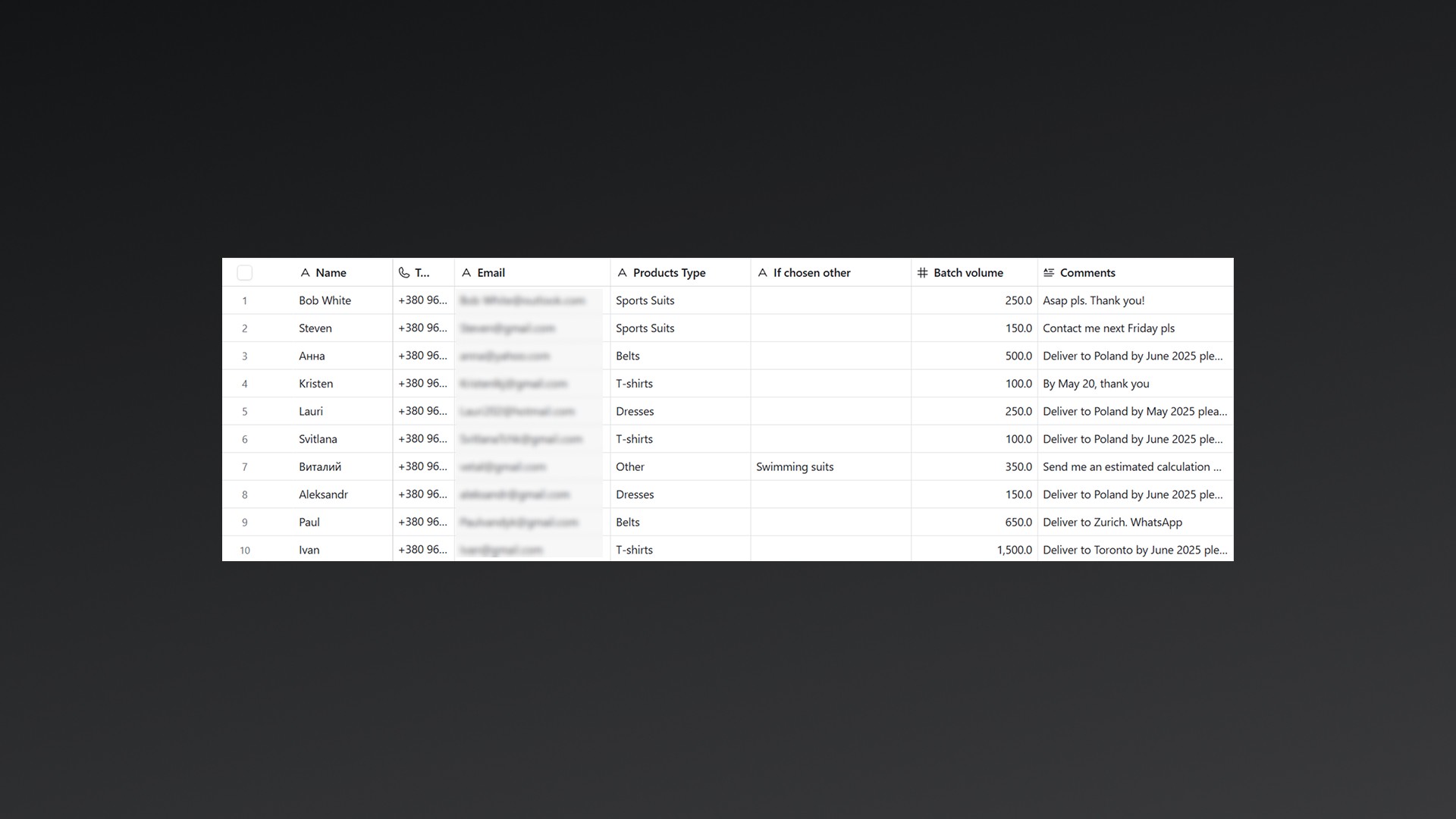The image size is (1456, 819).
Task: Click the Swimming suits cell
Action: 794,467
